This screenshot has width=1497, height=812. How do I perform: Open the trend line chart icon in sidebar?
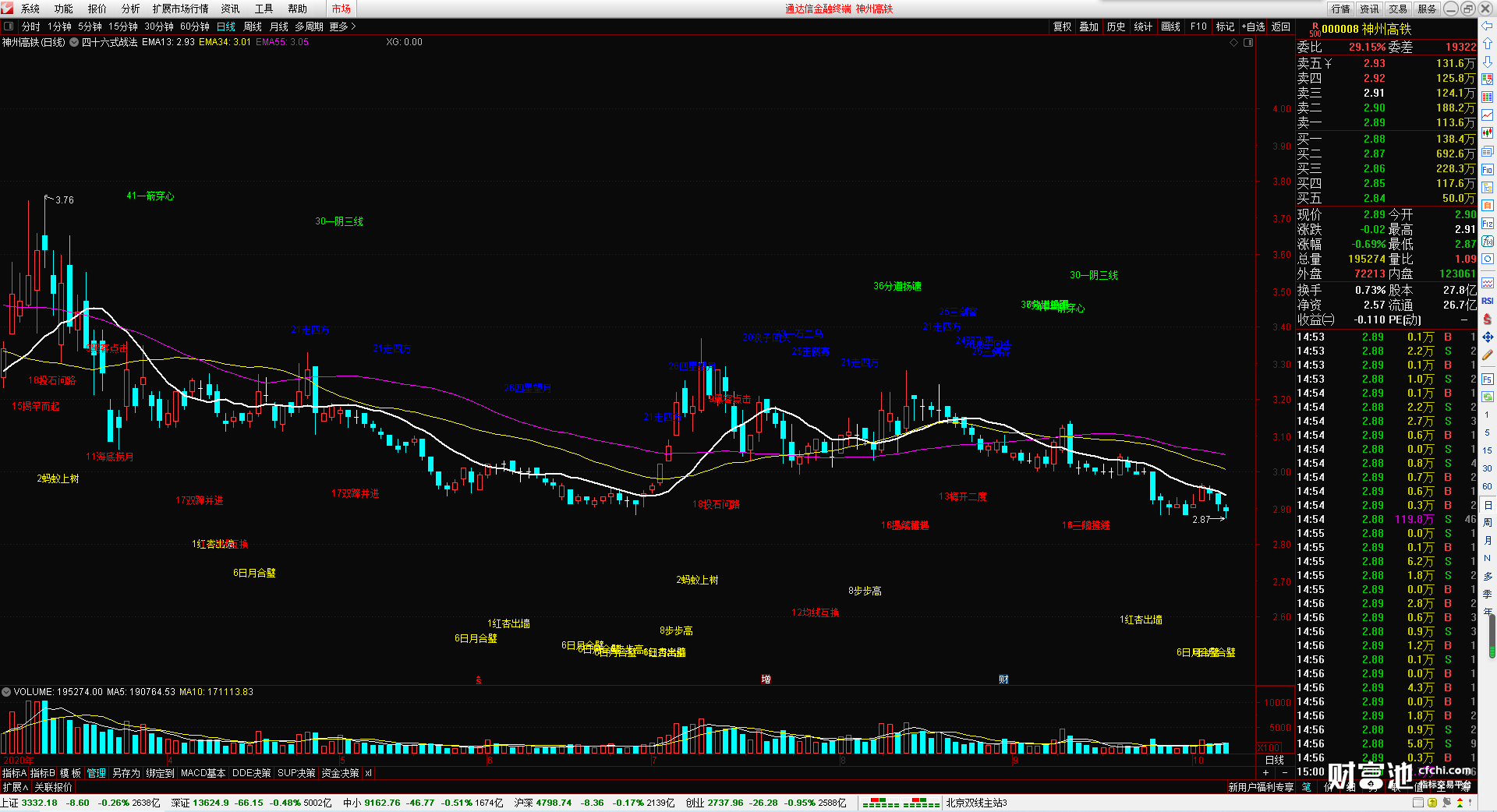1487,115
